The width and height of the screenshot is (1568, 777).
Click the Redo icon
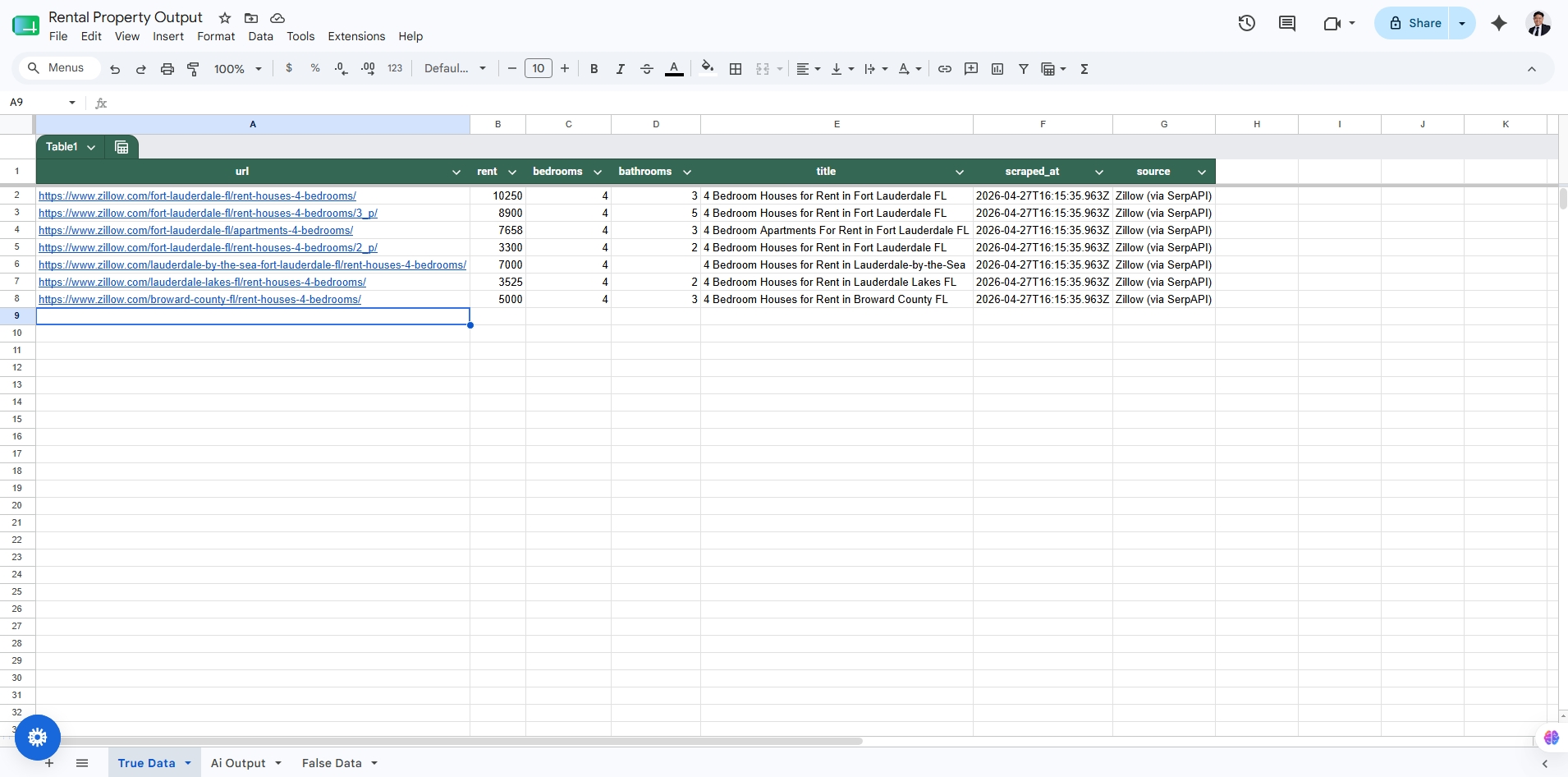coord(141,69)
